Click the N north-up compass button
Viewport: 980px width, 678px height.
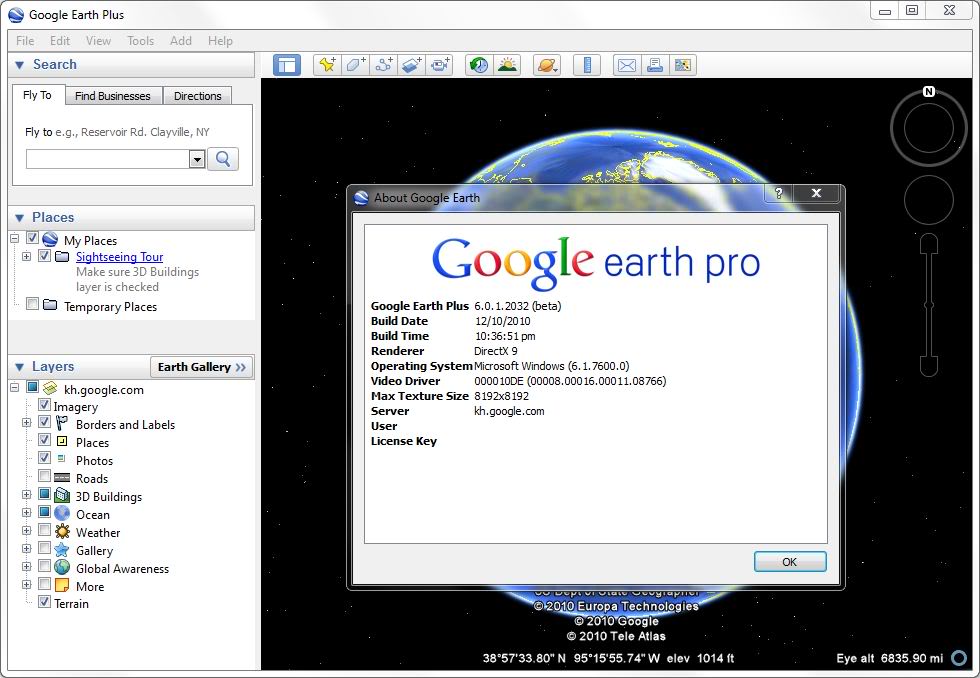pyautogui.click(x=929, y=92)
